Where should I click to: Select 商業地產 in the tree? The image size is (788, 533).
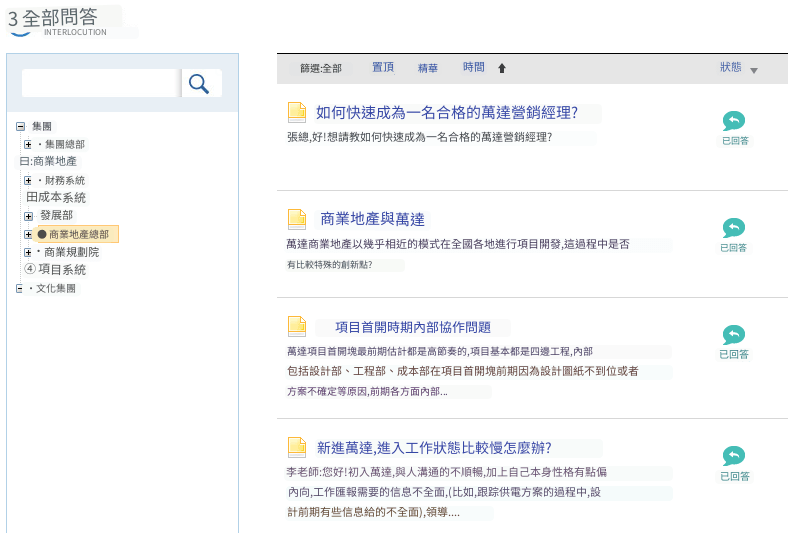[x=55, y=161]
